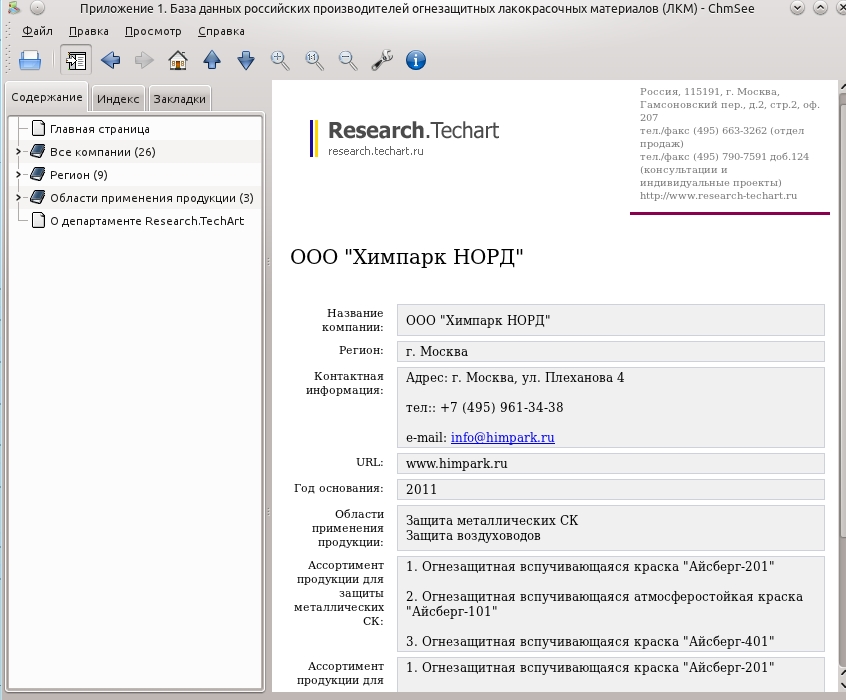The width and height of the screenshot is (846, 700).
Task: Switch to the Индекс tab
Action: coord(118,99)
